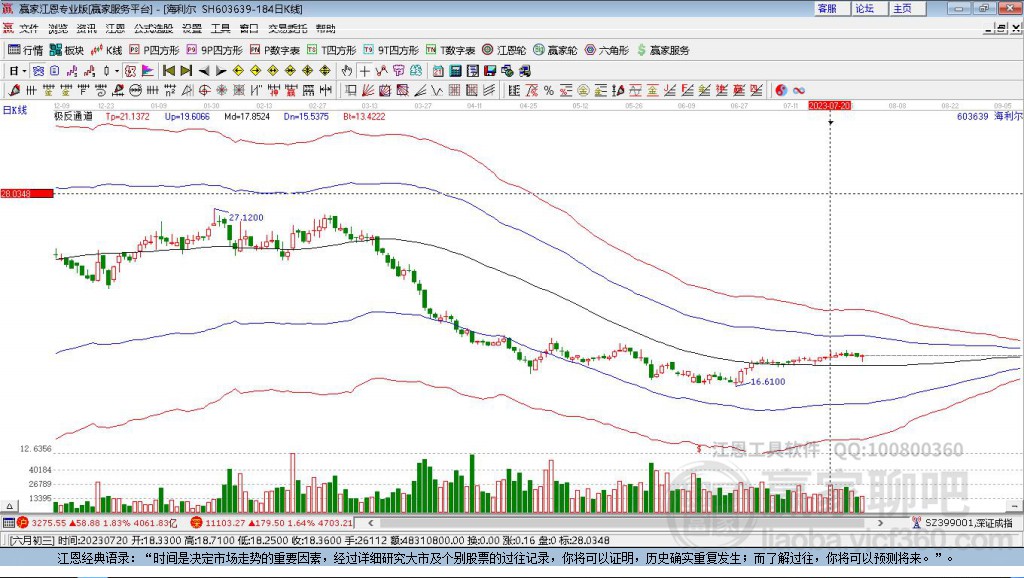Open the 六角形 hexagon tool
The width and height of the screenshot is (1024, 578).
(x=607, y=50)
